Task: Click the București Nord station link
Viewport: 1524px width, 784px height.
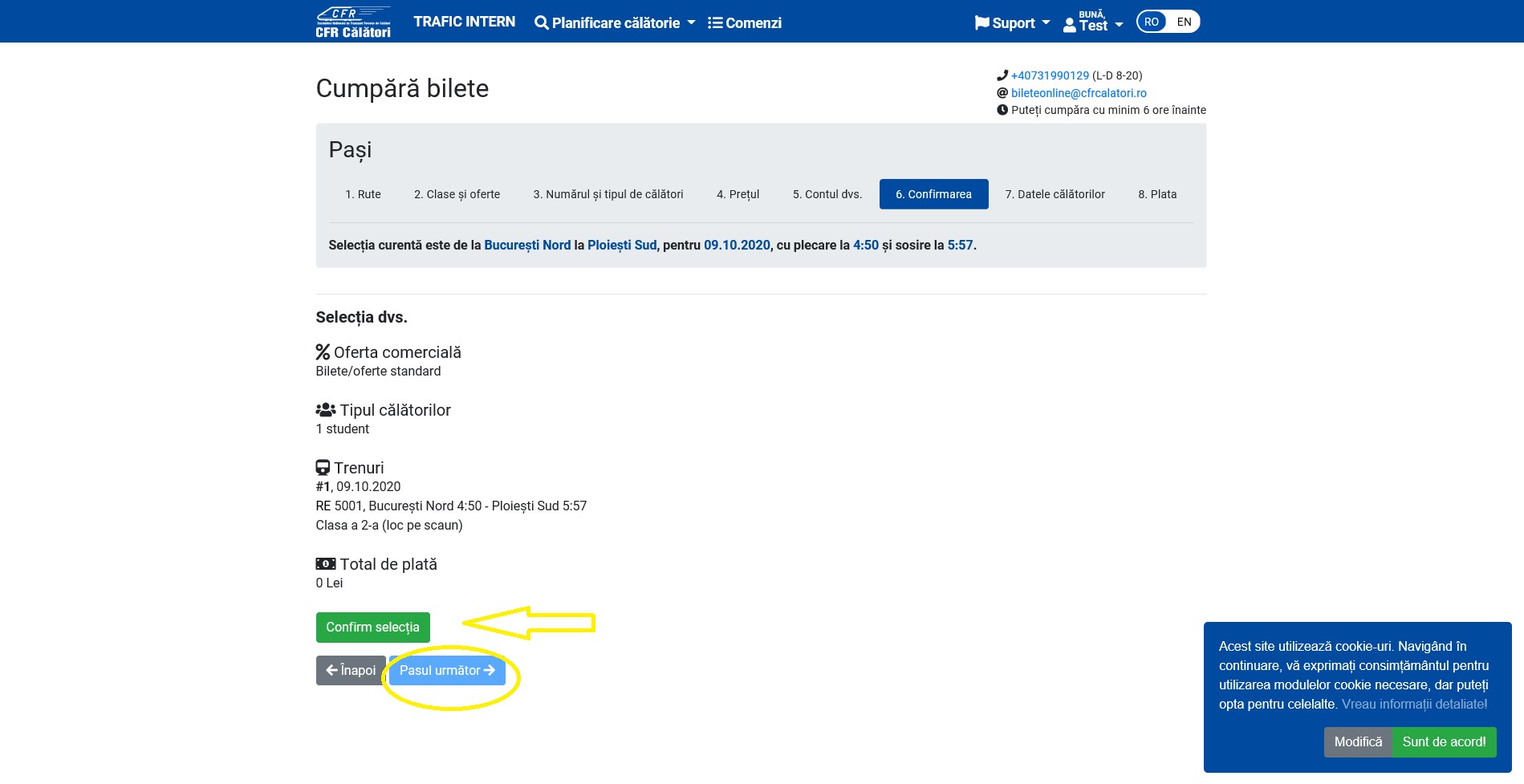Action: (x=527, y=246)
